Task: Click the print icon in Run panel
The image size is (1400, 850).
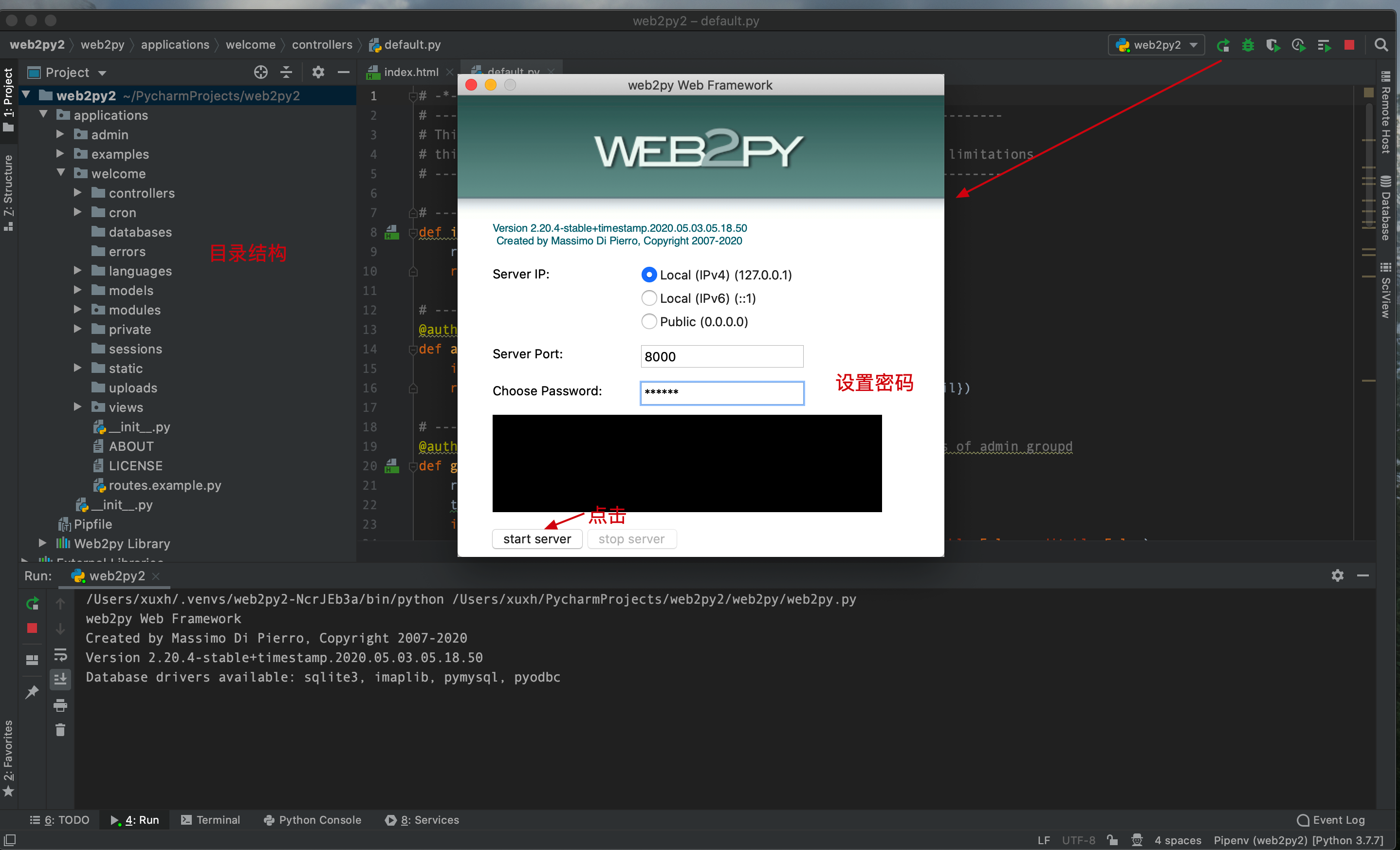Action: click(x=60, y=705)
